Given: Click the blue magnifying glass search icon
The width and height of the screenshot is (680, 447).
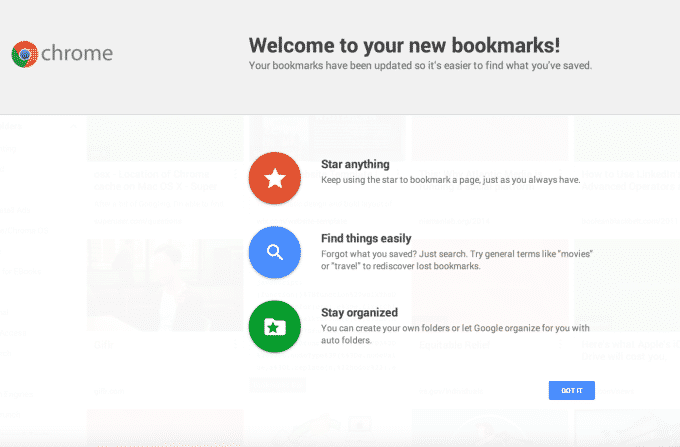Looking at the screenshot, I should click(274, 252).
